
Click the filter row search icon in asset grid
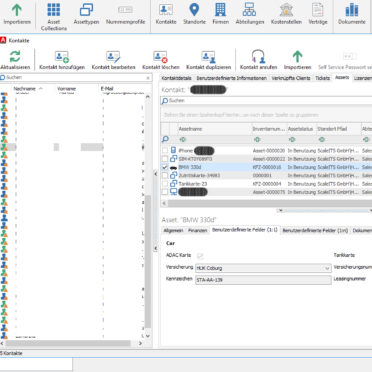[x=165, y=139]
